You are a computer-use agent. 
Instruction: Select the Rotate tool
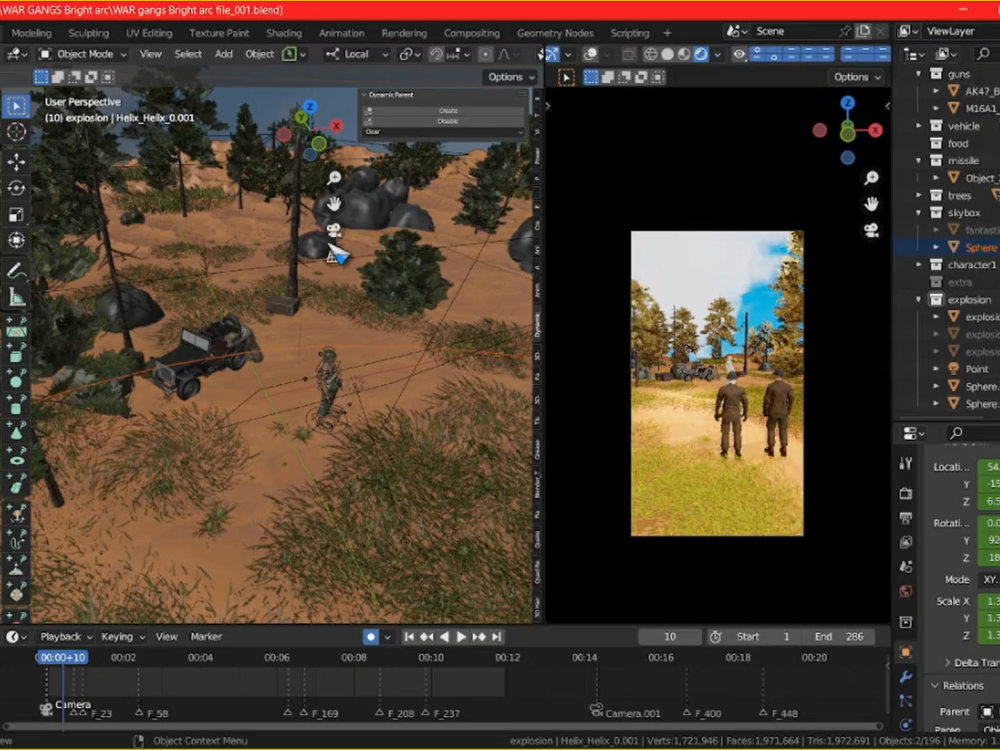16,188
